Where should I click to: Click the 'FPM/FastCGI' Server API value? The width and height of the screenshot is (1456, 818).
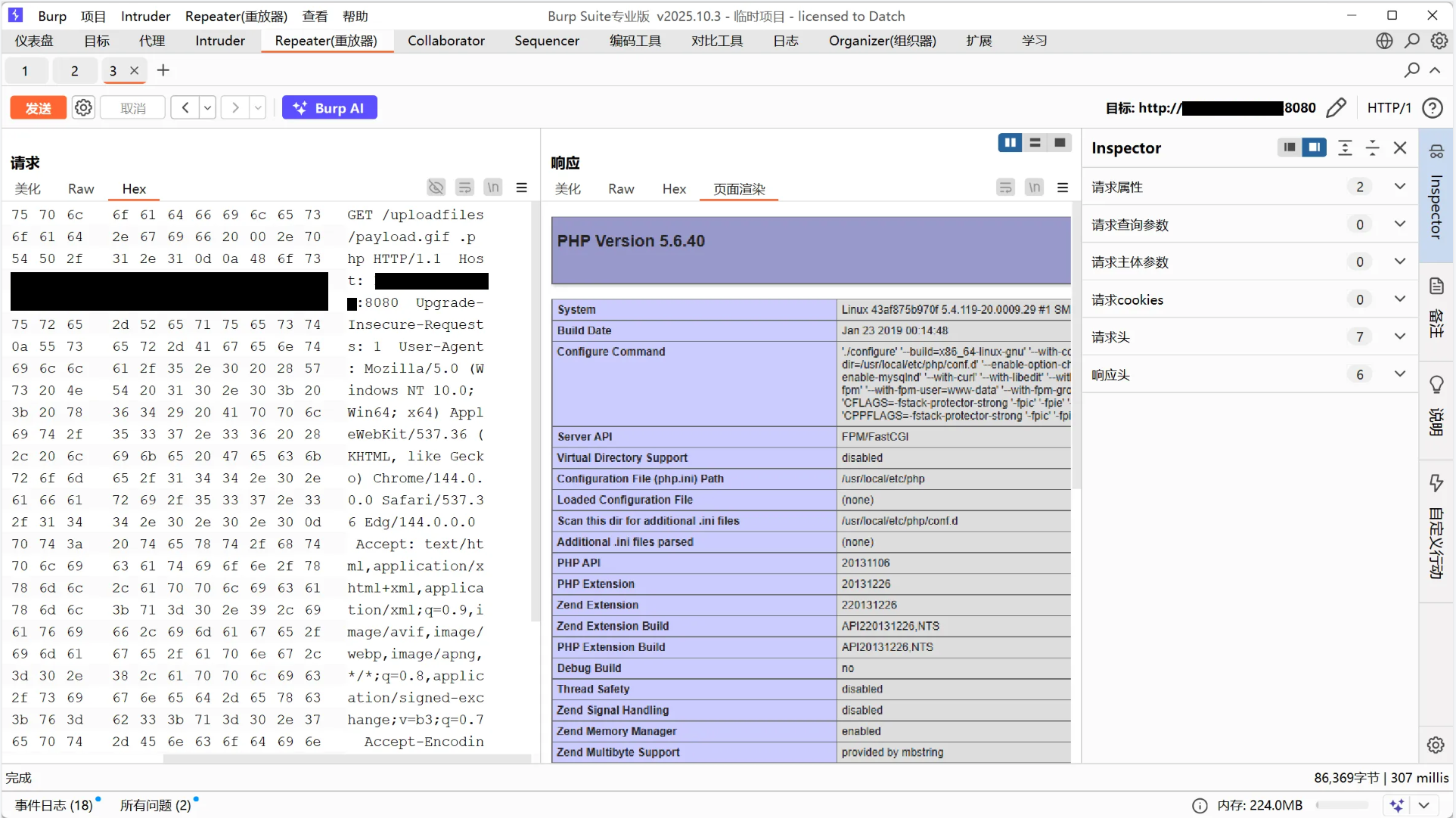[x=875, y=436]
